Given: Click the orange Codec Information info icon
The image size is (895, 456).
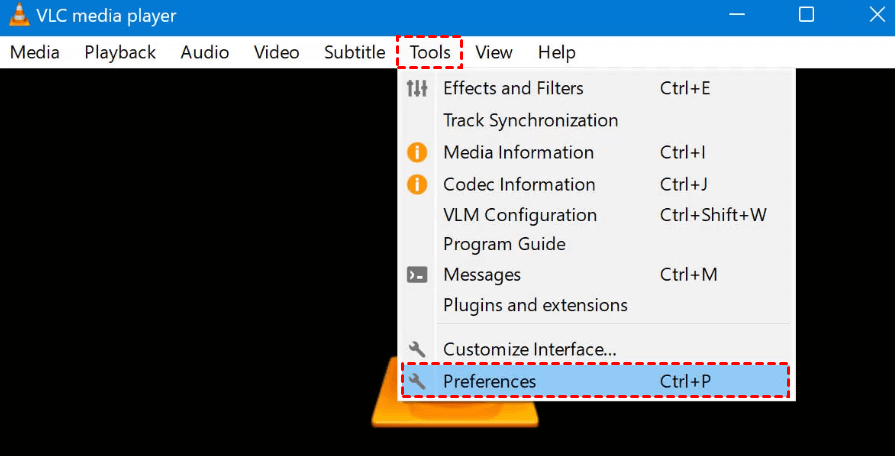Looking at the screenshot, I should coord(417,184).
